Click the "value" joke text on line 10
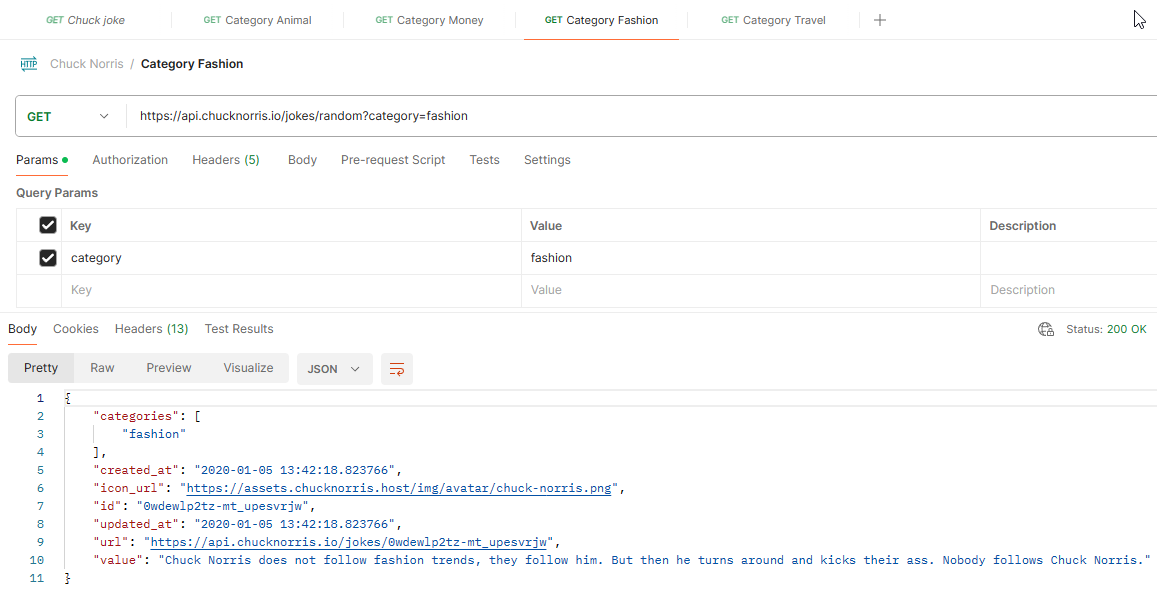 click(x=655, y=560)
